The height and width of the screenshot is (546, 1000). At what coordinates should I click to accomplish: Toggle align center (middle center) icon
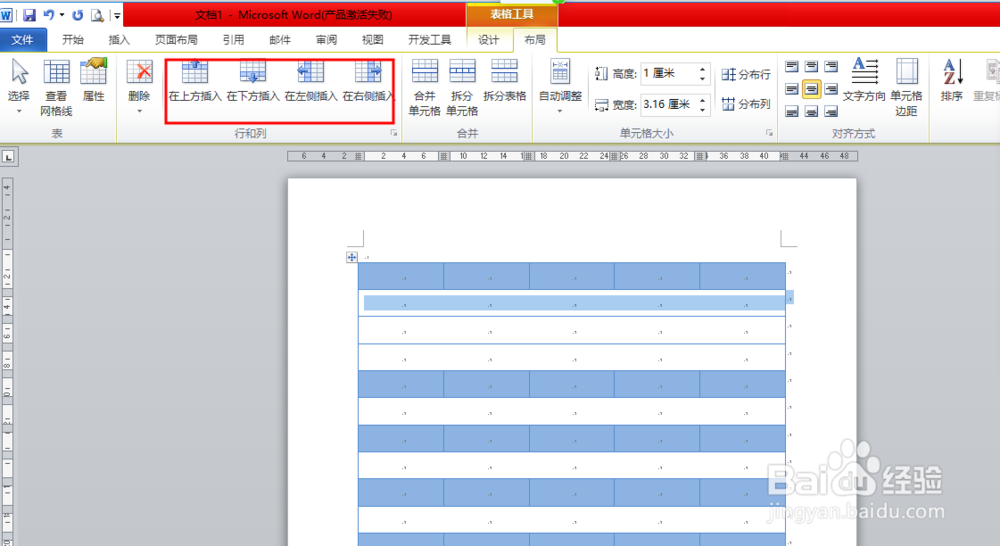[811, 89]
